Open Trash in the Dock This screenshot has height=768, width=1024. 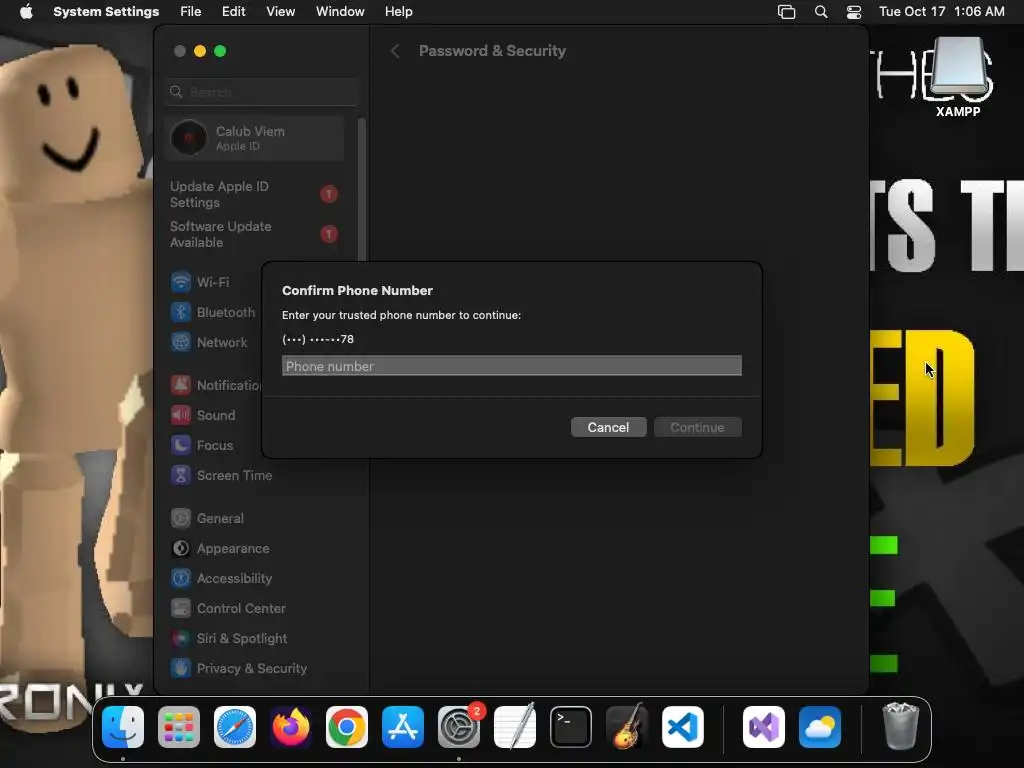pos(901,726)
